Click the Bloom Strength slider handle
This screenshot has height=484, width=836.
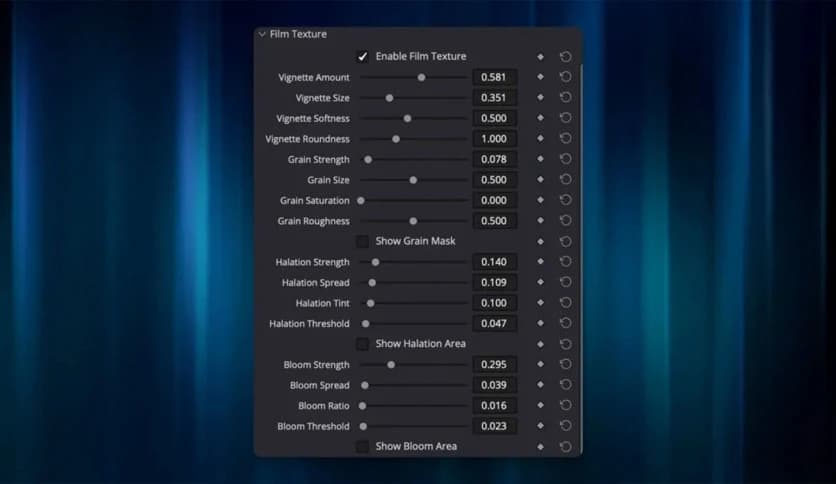391,365
